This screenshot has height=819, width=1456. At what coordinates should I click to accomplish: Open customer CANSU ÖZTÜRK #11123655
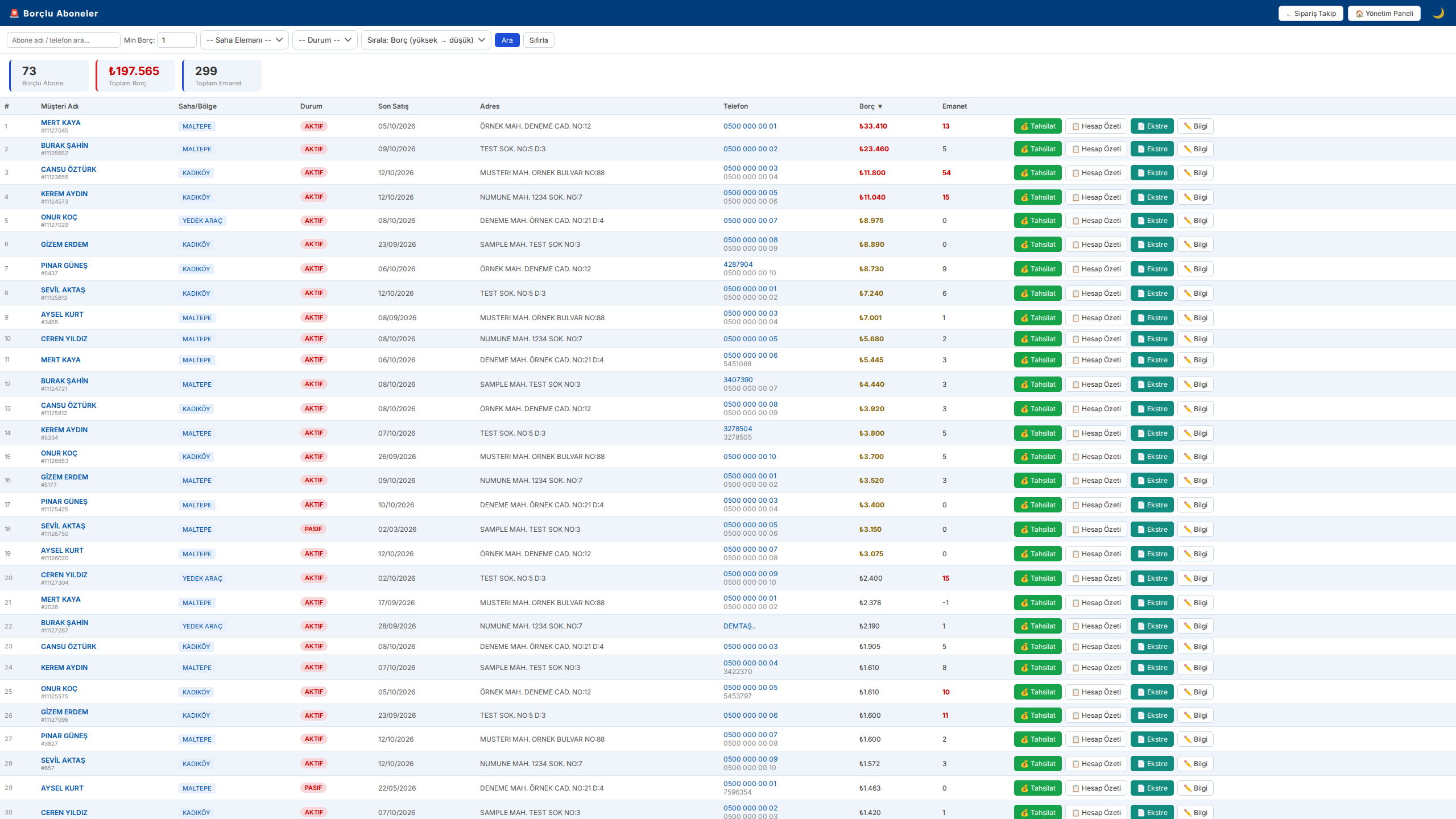point(68,169)
